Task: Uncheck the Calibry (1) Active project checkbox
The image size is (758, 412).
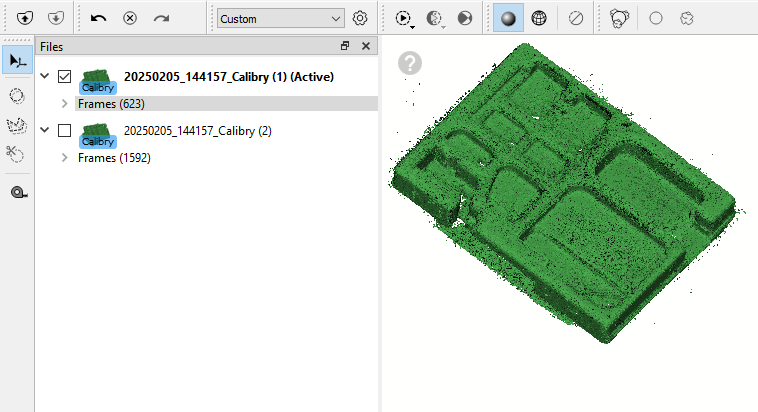Action: pyautogui.click(x=64, y=76)
